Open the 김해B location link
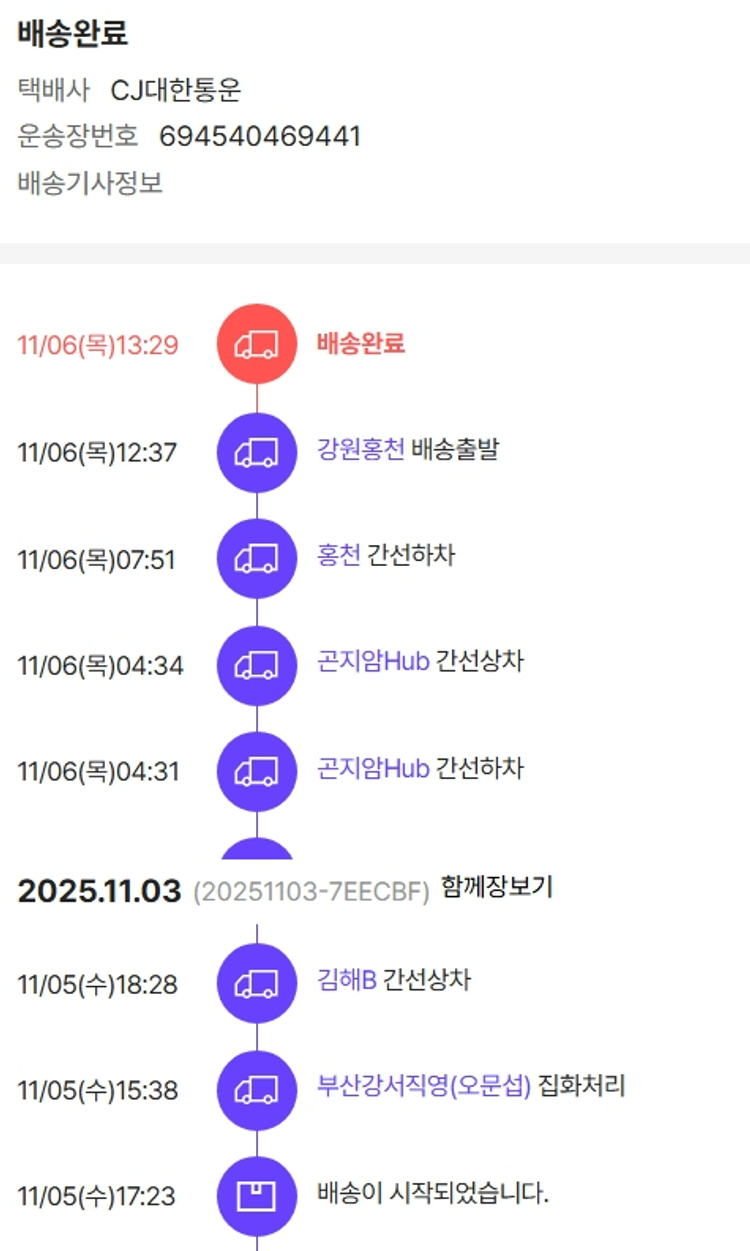The width and height of the screenshot is (750, 1251). coord(346,981)
